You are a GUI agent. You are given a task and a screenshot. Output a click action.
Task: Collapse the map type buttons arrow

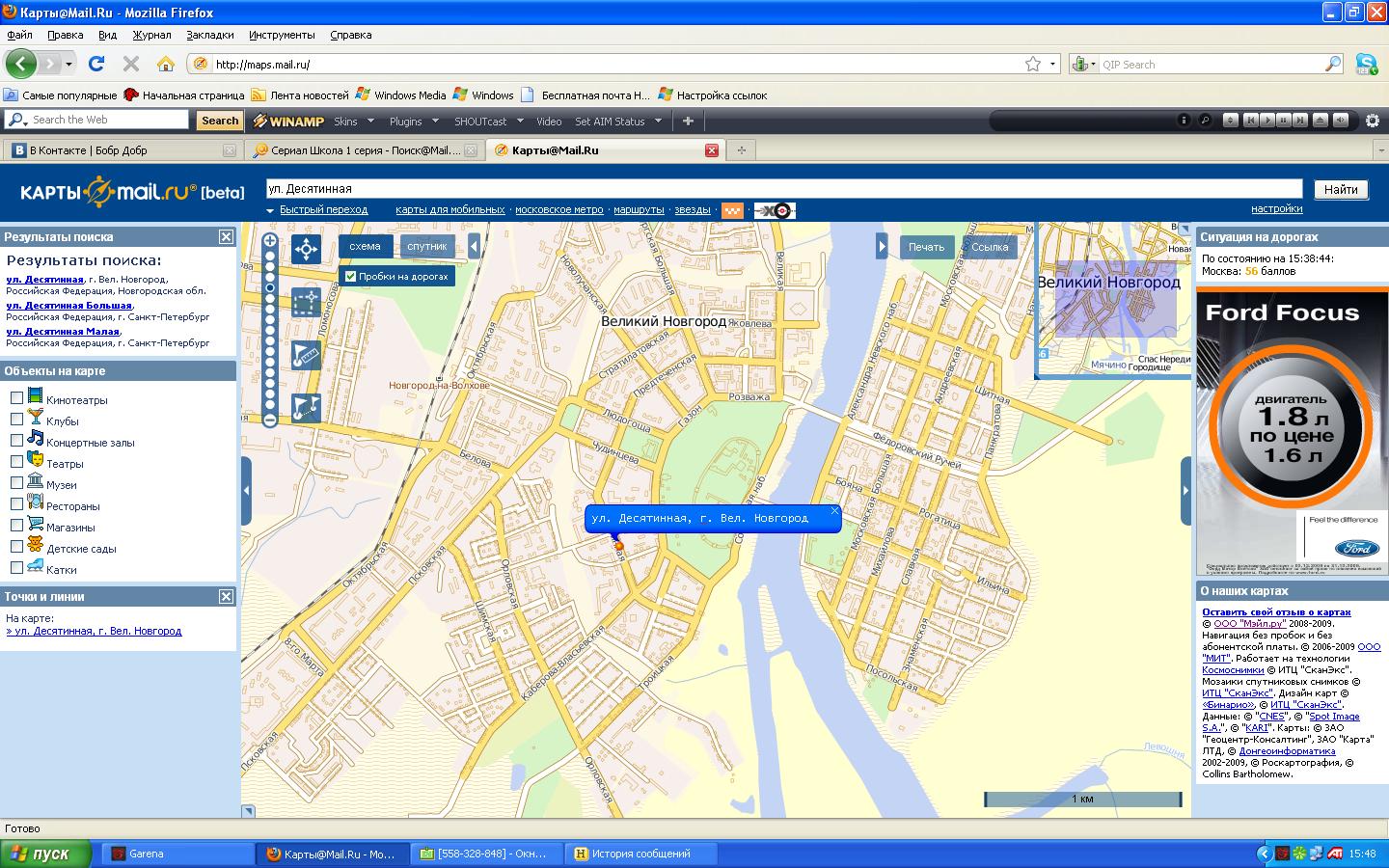[x=474, y=246]
